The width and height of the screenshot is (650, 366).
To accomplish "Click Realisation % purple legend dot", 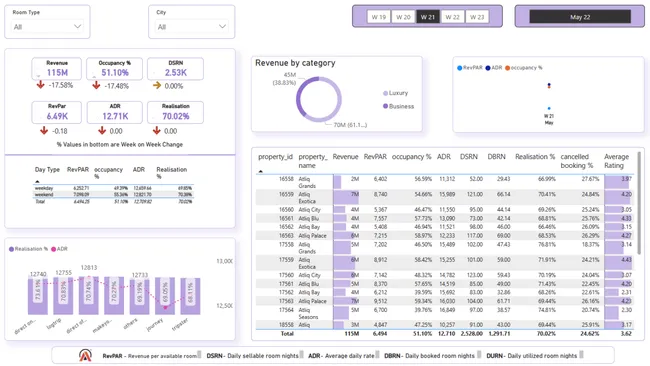I will (12, 249).
